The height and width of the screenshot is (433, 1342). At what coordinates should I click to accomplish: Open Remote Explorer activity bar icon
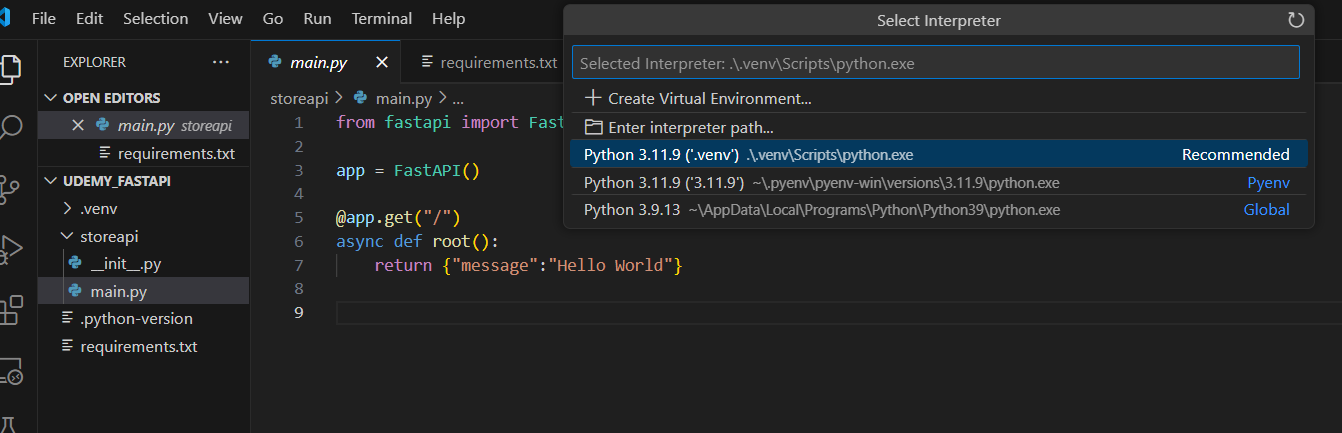click(10, 371)
